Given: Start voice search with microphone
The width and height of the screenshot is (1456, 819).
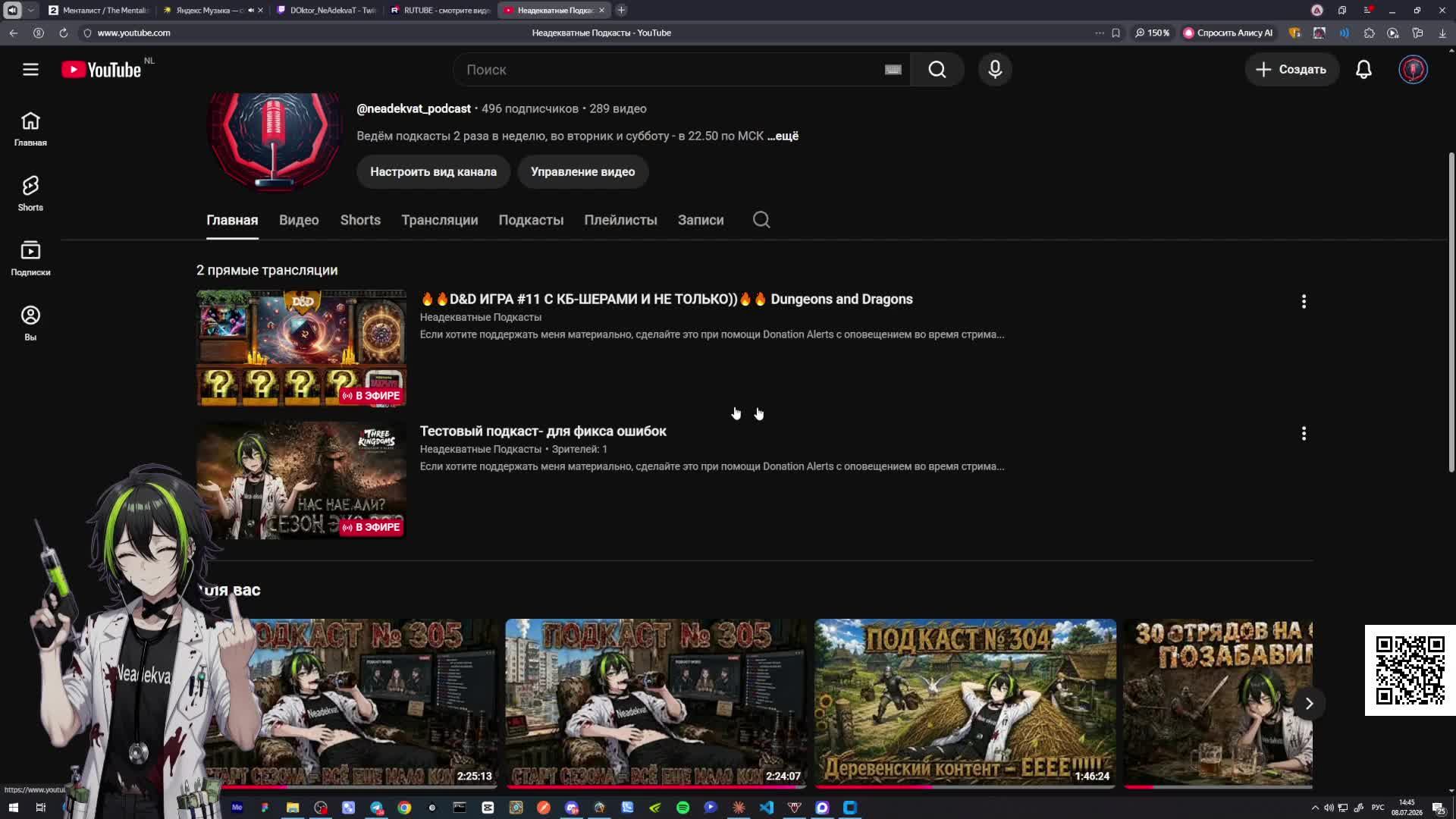Looking at the screenshot, I should (995, 70).
